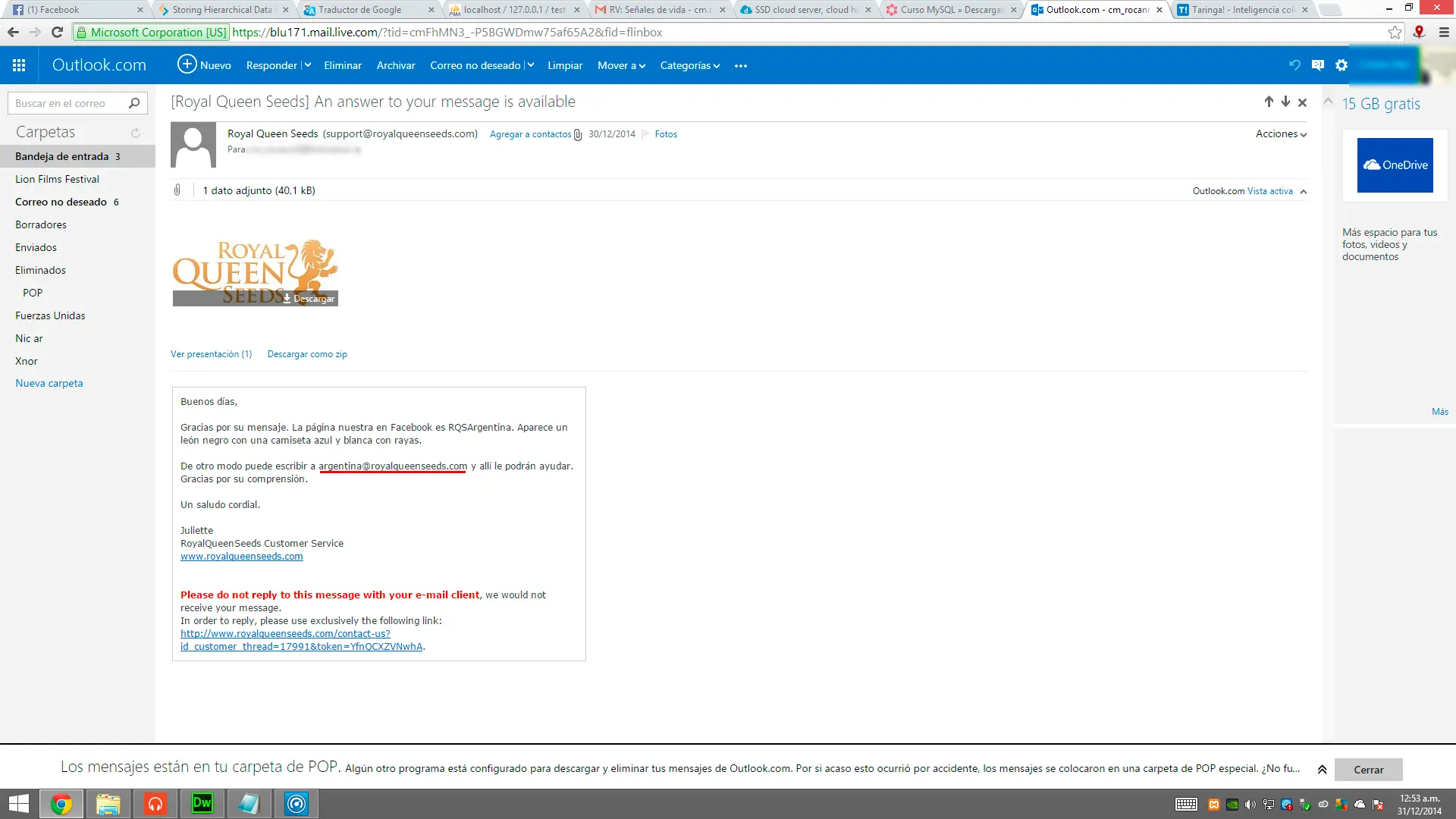Screen dimensions: 1456x819
Task: Click the Fotos link in message header
Action: [666, 134]
